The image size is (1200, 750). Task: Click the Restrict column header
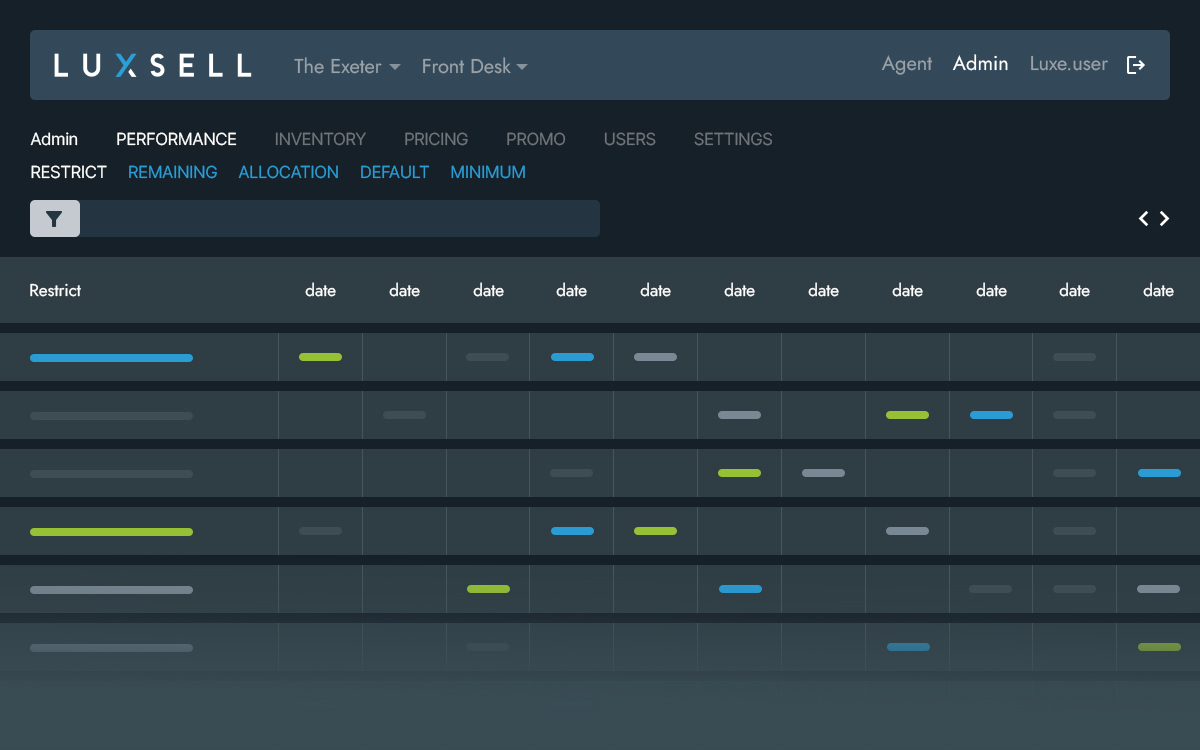pos(55,291)
